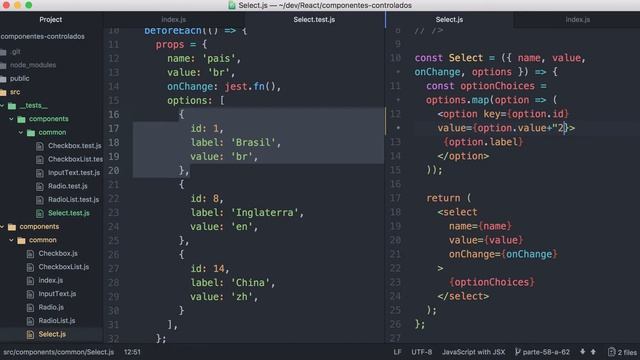
Task: Click the git pull down-arrow icon
Action: tap(582, 352)
